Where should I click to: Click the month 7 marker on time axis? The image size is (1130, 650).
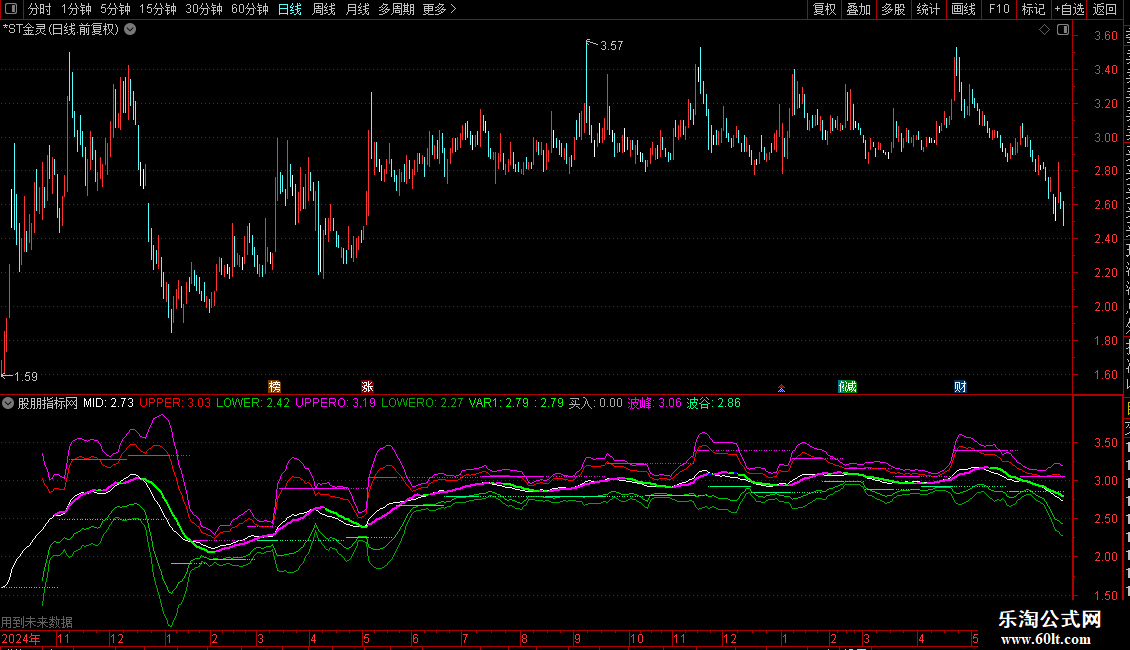(466, 638)
